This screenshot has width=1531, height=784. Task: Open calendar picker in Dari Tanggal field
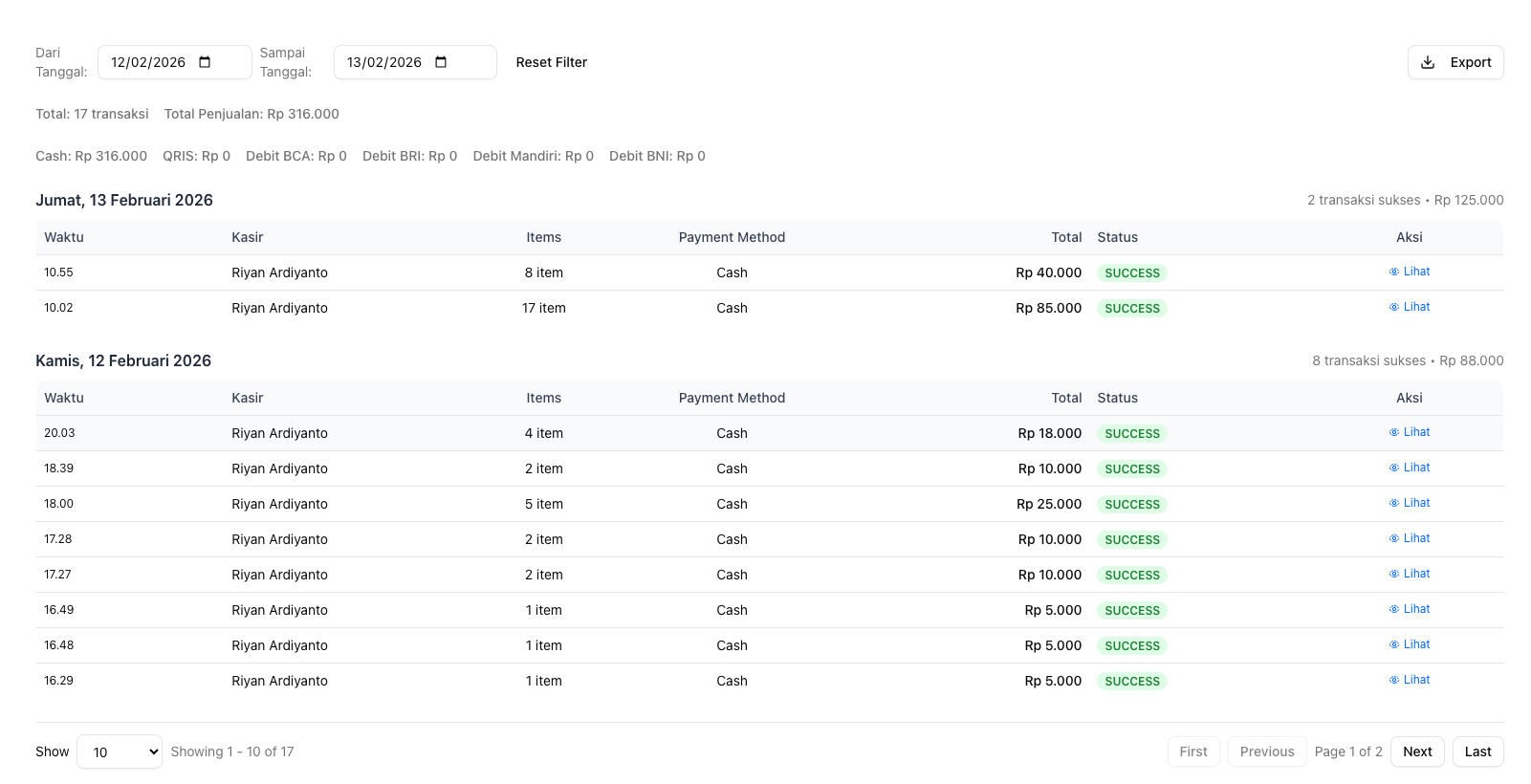tap(205, 62)
